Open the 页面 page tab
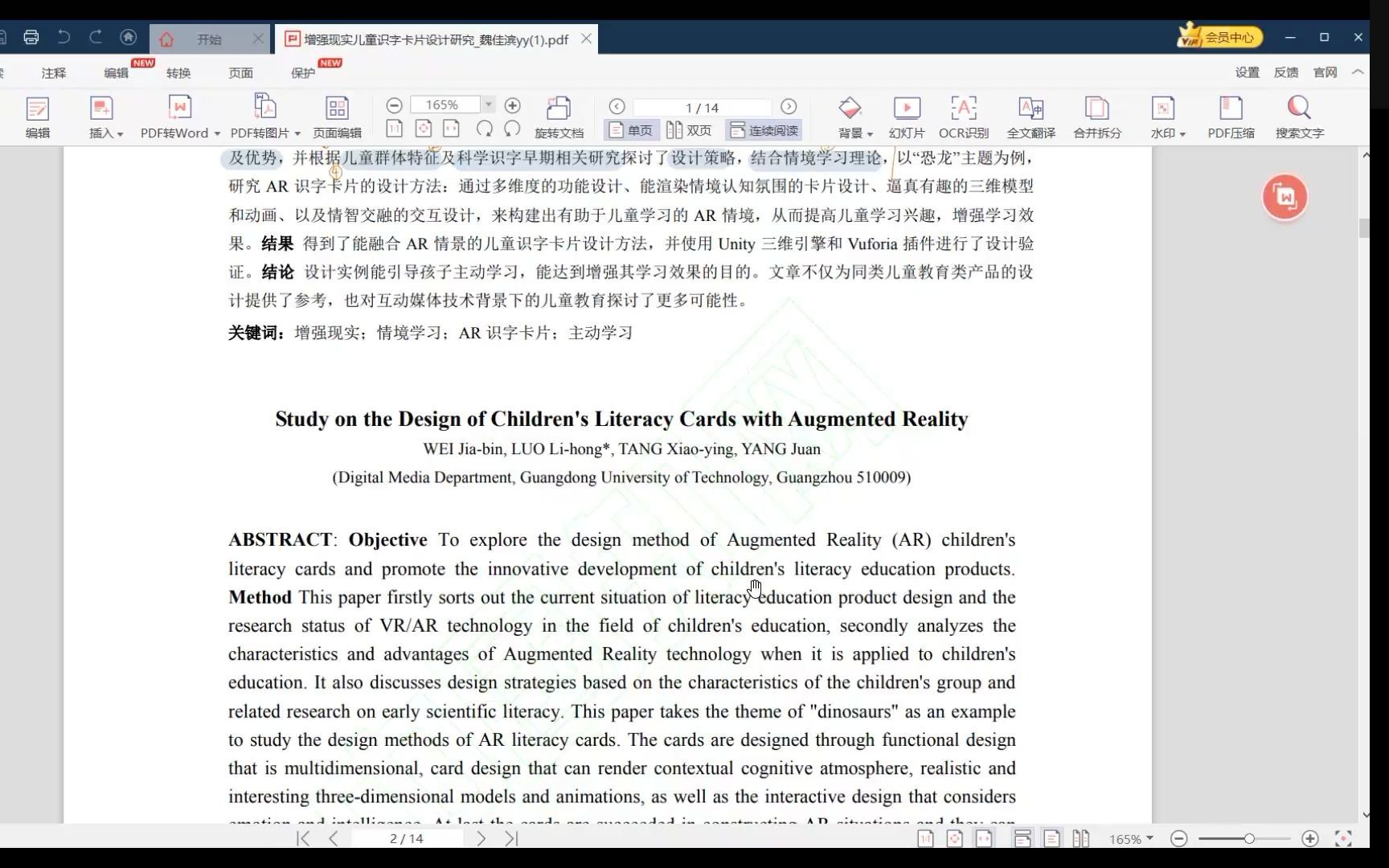Image resolution: width=1389 pixels, height=868 pixels. tap(240, 72)
